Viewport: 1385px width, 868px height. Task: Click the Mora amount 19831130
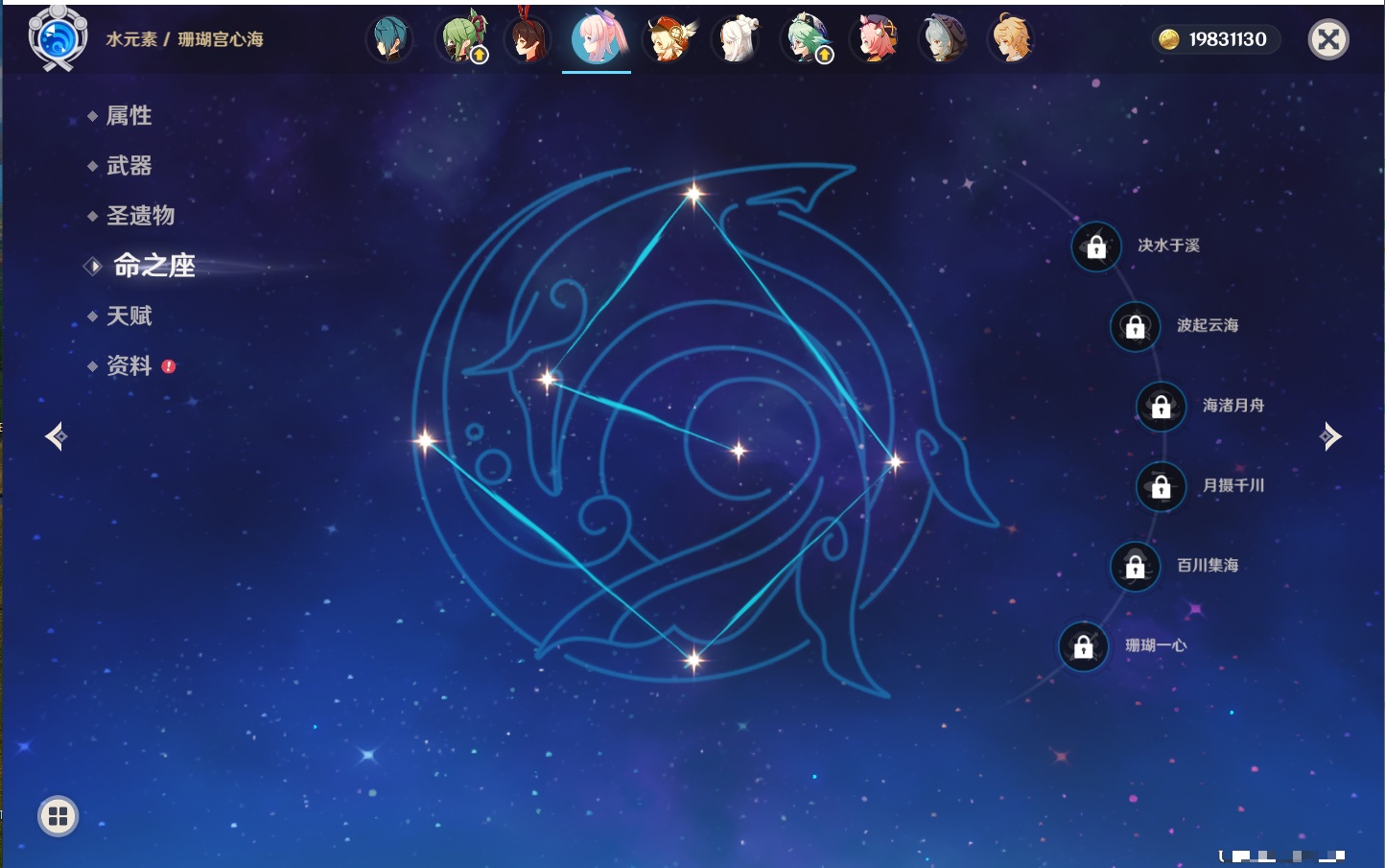tap(1228, 39)
